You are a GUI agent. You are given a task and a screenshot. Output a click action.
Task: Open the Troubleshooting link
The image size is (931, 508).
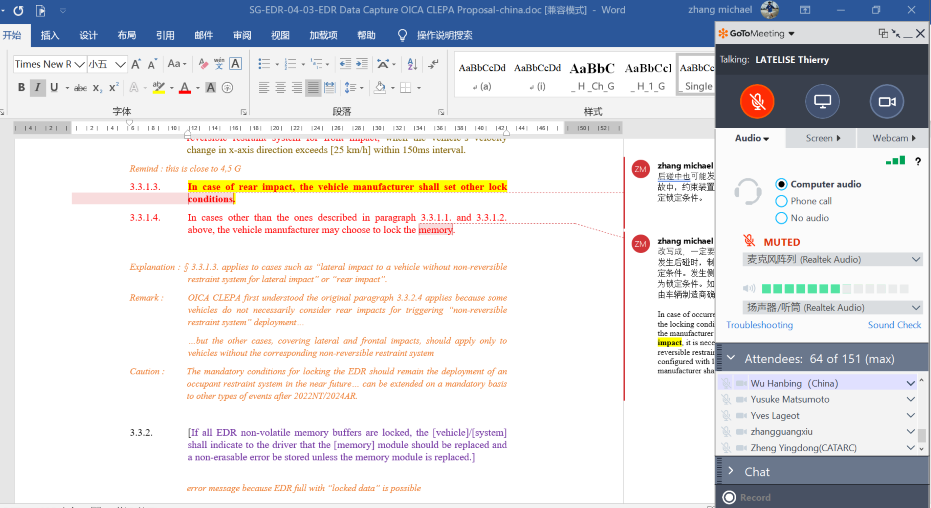pos(759,325)
